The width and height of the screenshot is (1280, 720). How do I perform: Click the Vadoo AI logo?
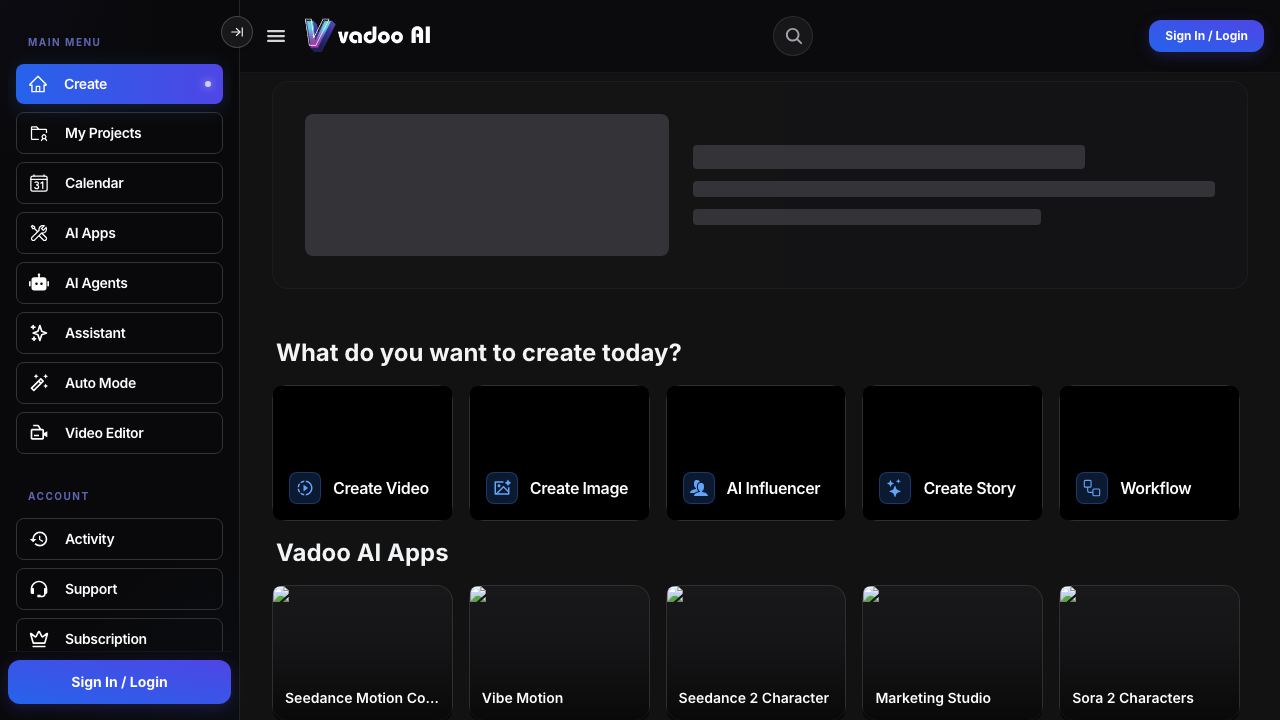pyautogui.click(x=368, y=35)
